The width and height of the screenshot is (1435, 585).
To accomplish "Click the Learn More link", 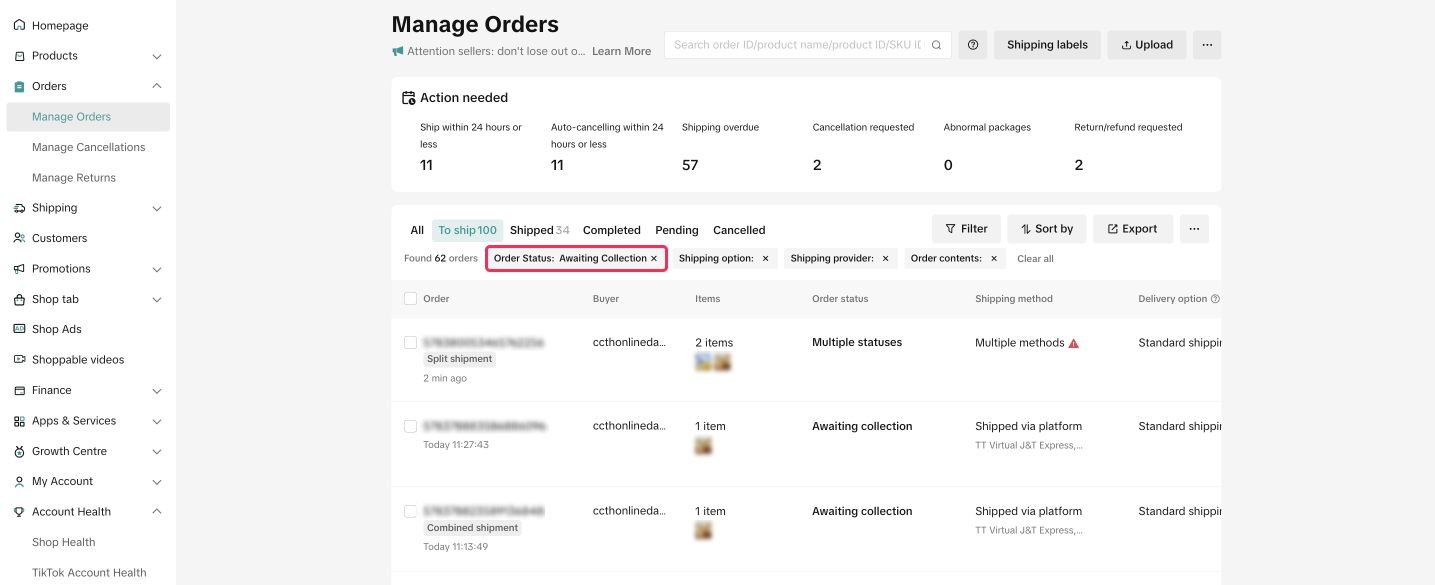I will (621, 51).
